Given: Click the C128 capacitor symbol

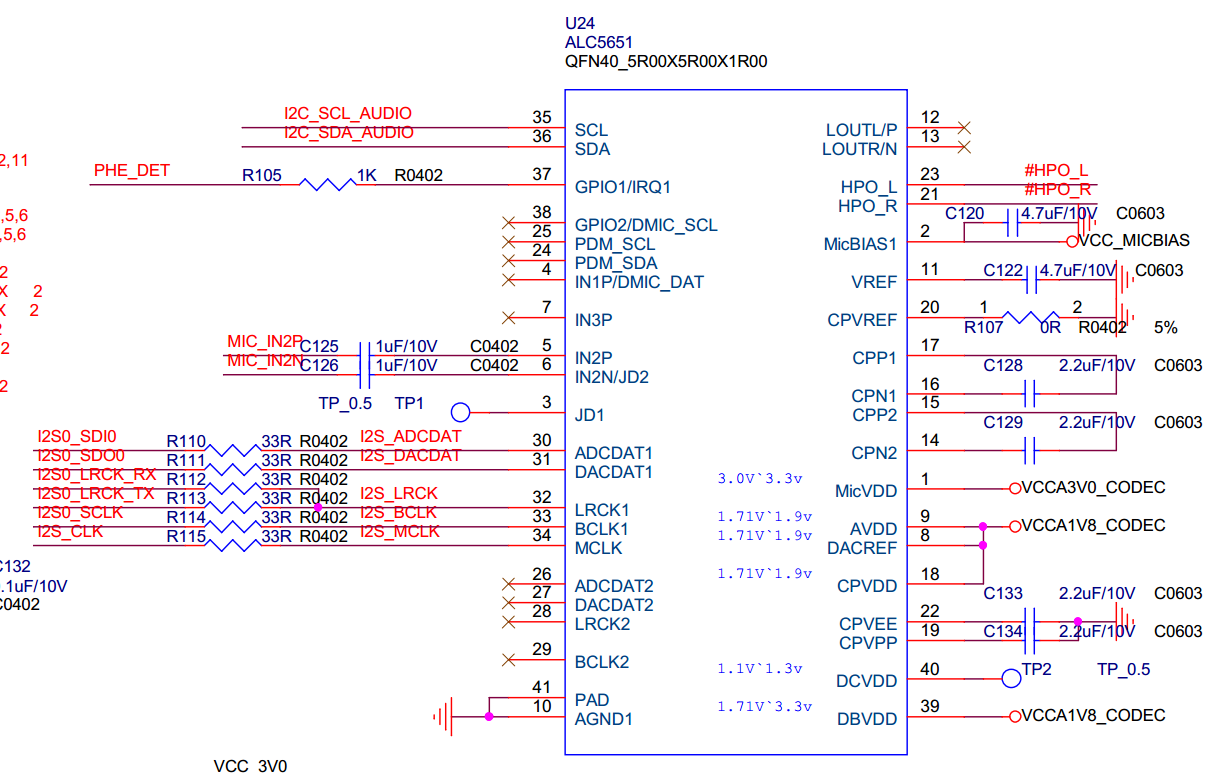Looking at the screenshot, I should point(1029,393).
